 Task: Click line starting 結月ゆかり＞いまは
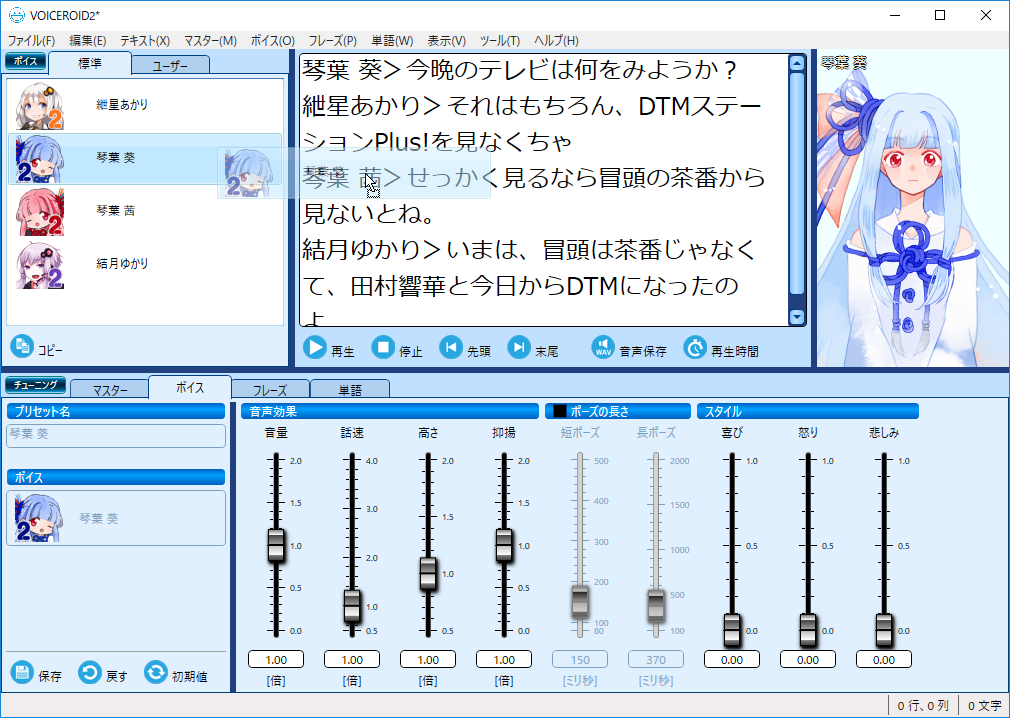[529, 250]
